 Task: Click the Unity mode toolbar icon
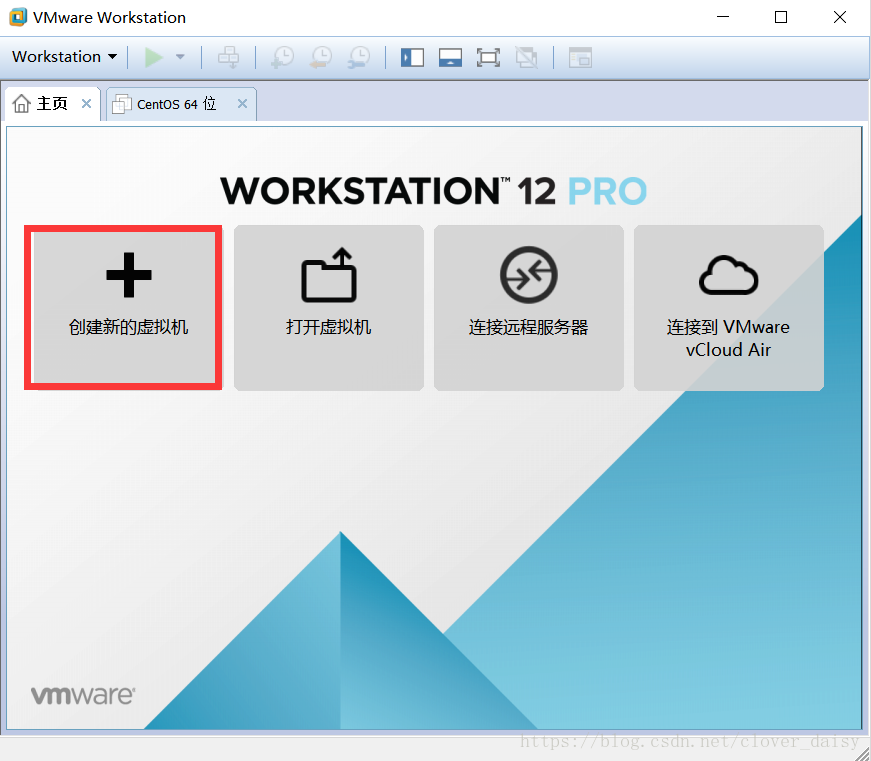click(526, 57)
